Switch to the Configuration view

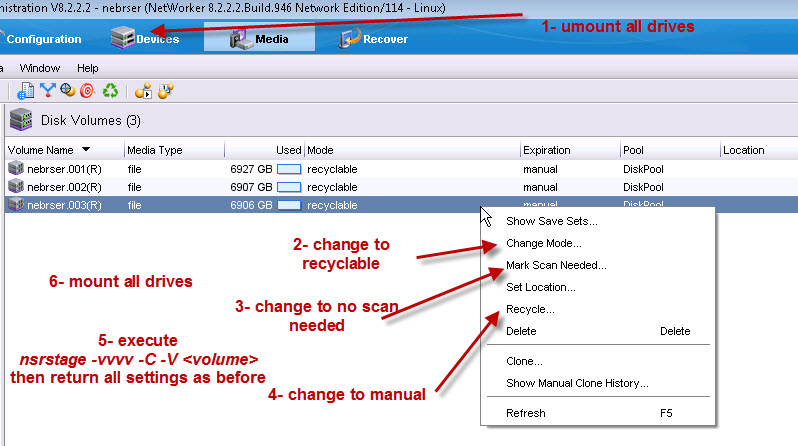click(43, 39)
